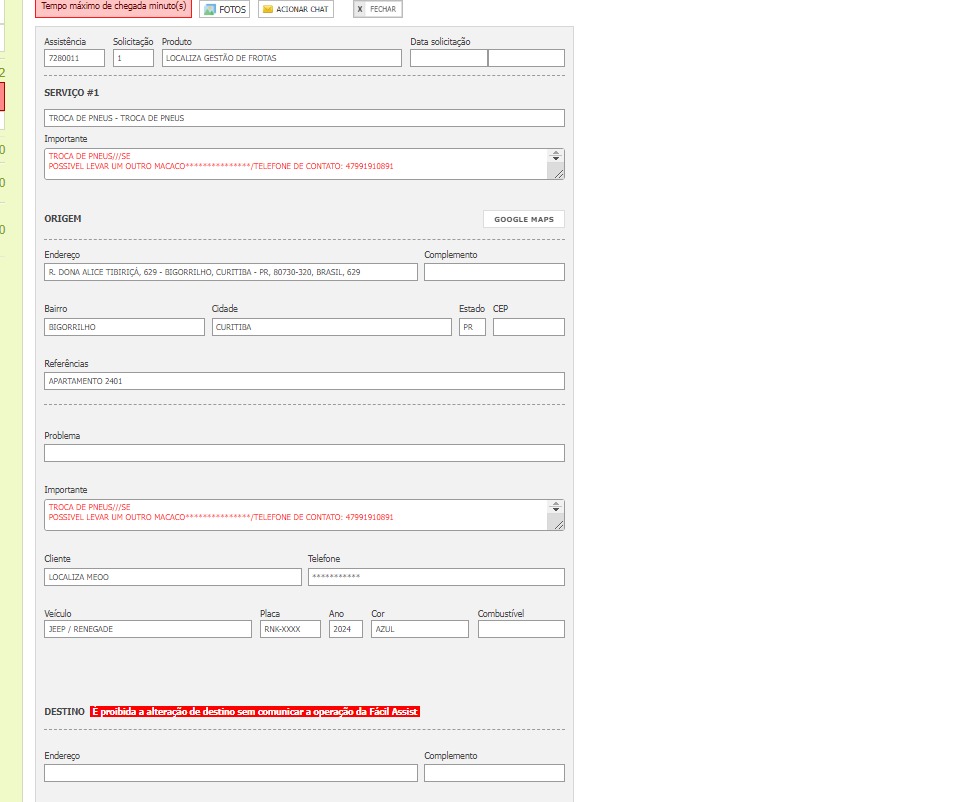The width and height of the screenshot is (980, 802).
Task: Click the TROCA DE PNEUS service field
Action: point(304,118)
